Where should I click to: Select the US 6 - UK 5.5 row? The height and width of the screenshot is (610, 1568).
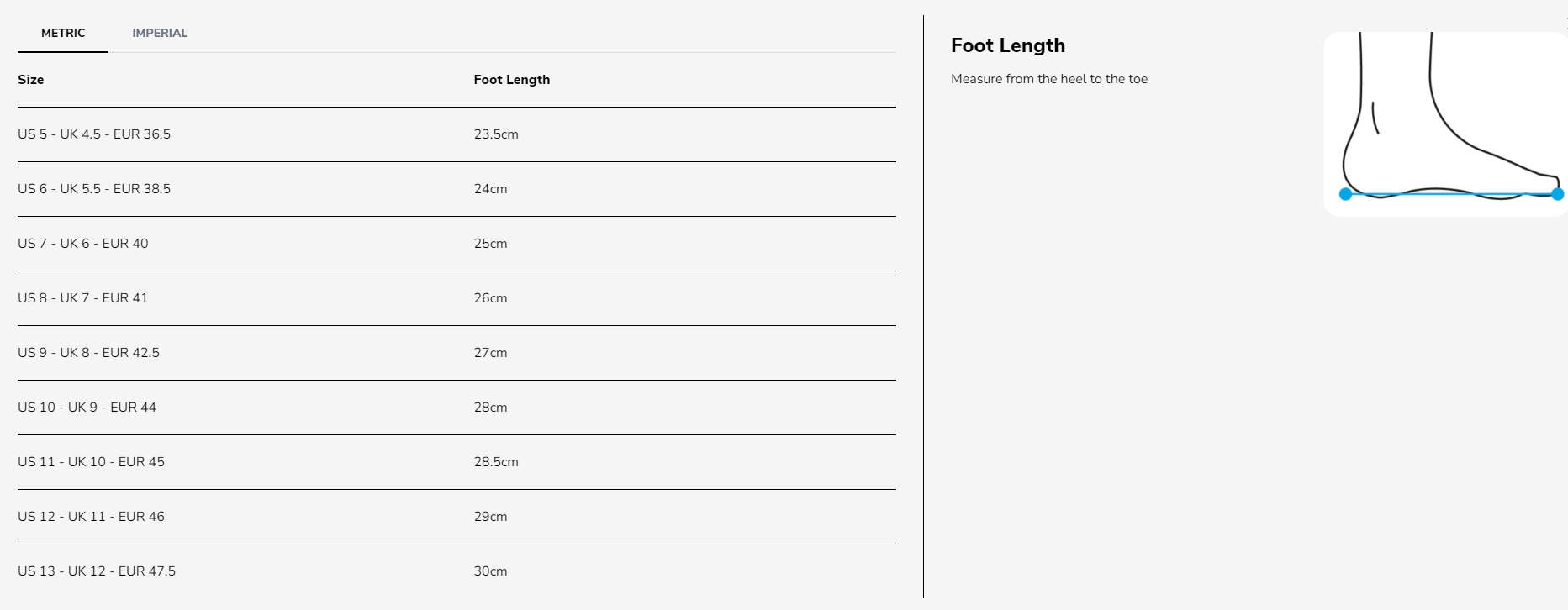pyautogui.click(x=94, y=189)
